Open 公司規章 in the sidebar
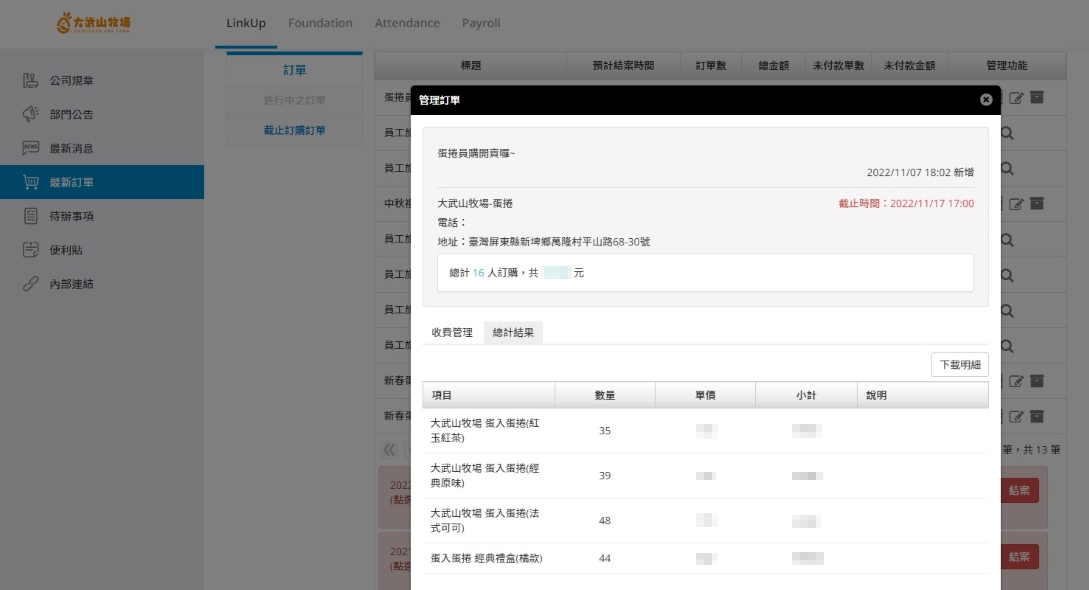 point(102,81)
